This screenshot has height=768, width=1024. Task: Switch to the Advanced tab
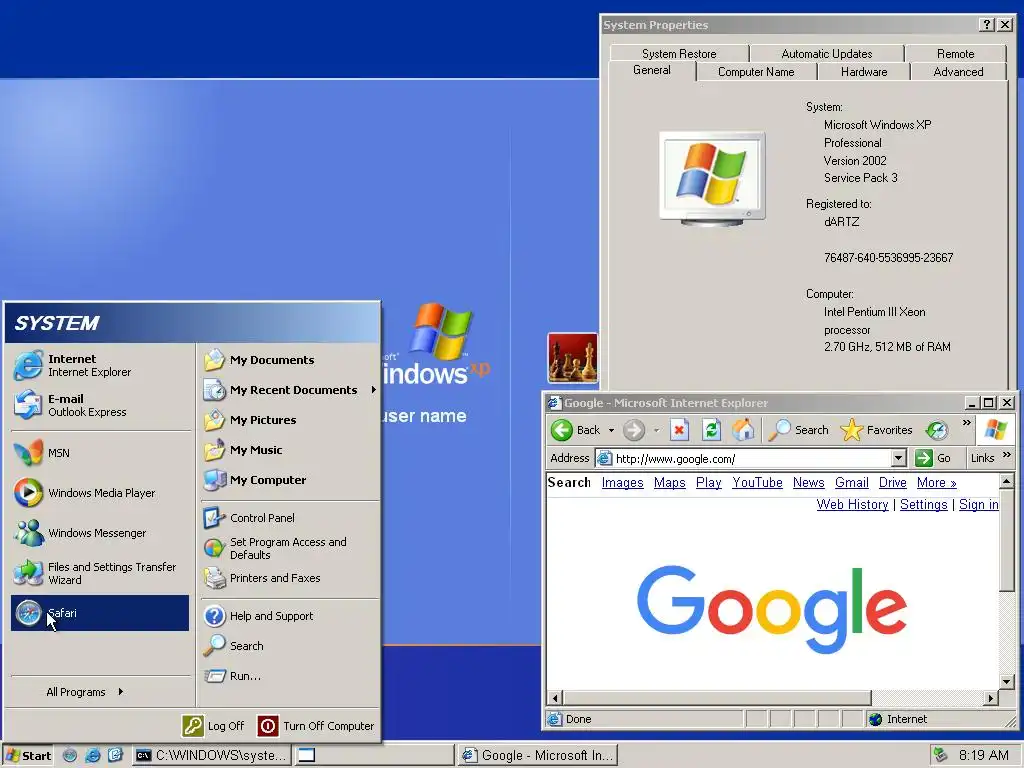[x=958, y=72]
